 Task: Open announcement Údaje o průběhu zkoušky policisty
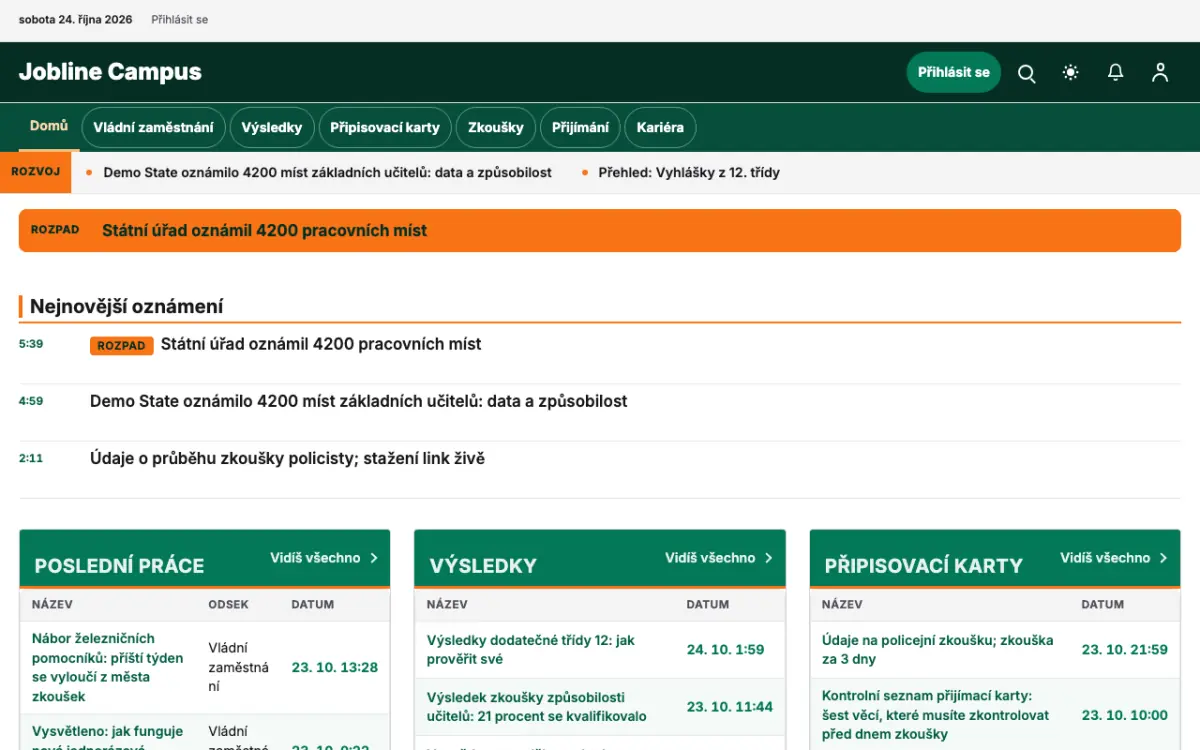(287, 459)
